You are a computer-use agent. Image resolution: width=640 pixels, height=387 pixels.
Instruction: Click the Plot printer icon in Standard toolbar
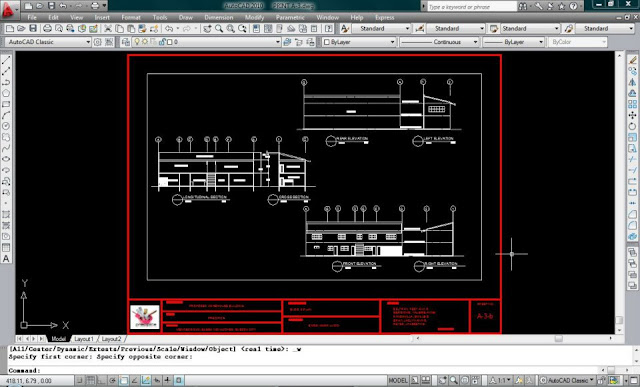[x=47, y=29]
